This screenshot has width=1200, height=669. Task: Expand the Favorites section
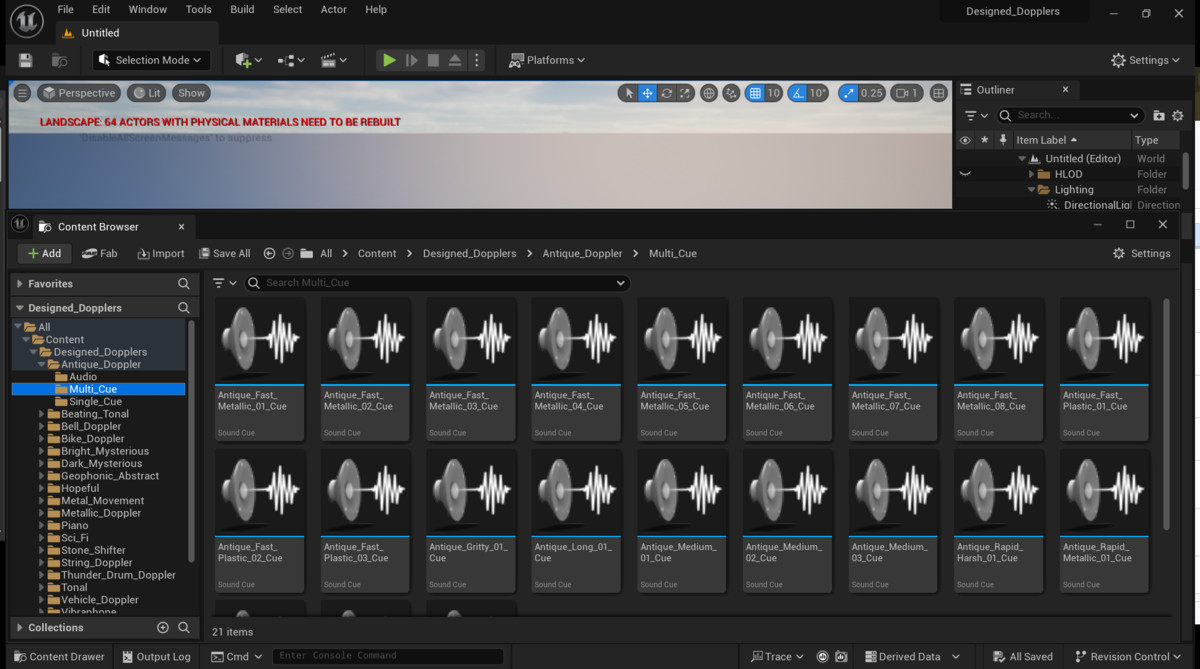pyautogui.click(x=19, y=283)
